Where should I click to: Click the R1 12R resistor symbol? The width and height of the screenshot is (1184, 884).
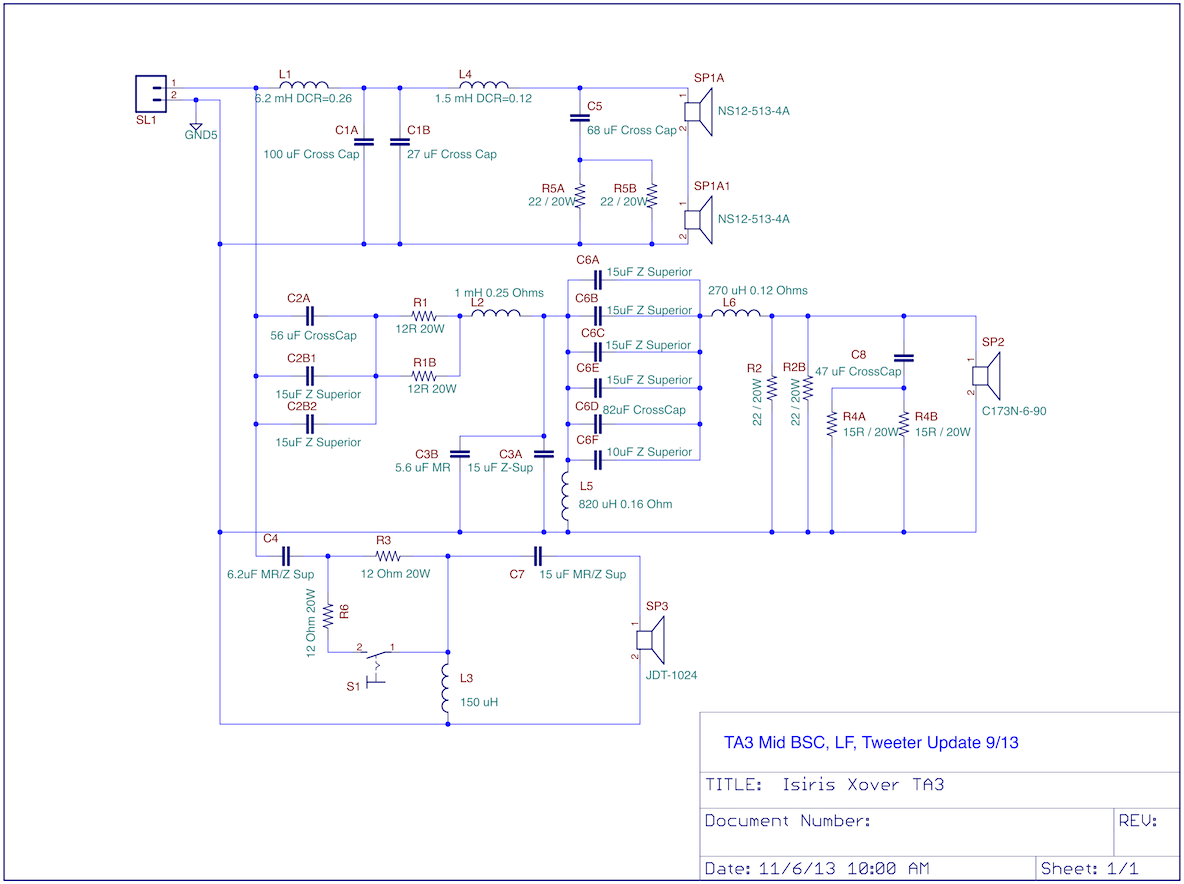[x=424, y=316]
